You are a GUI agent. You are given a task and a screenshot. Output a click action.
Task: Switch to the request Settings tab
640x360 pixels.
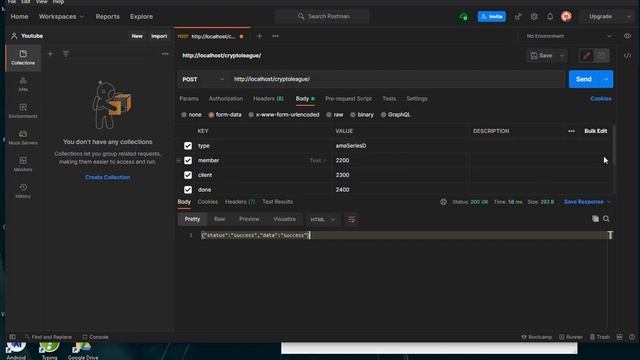(x=417, y=99)
